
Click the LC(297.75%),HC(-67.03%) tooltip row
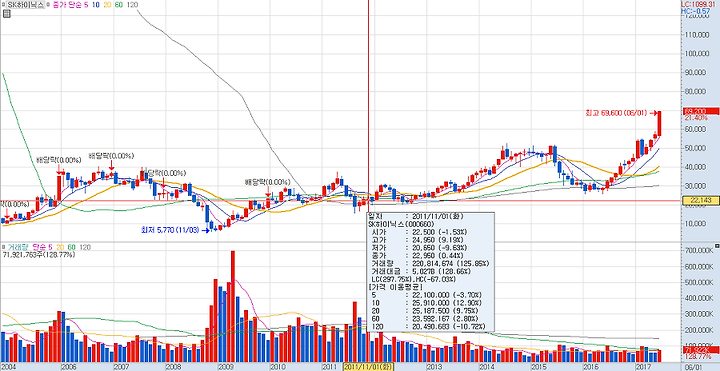[x=413, y=279]
